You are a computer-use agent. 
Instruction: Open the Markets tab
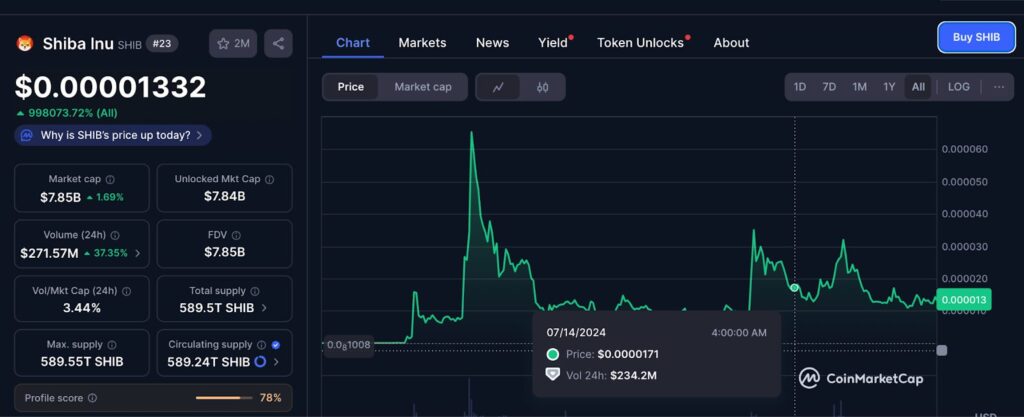coord(422,43)
